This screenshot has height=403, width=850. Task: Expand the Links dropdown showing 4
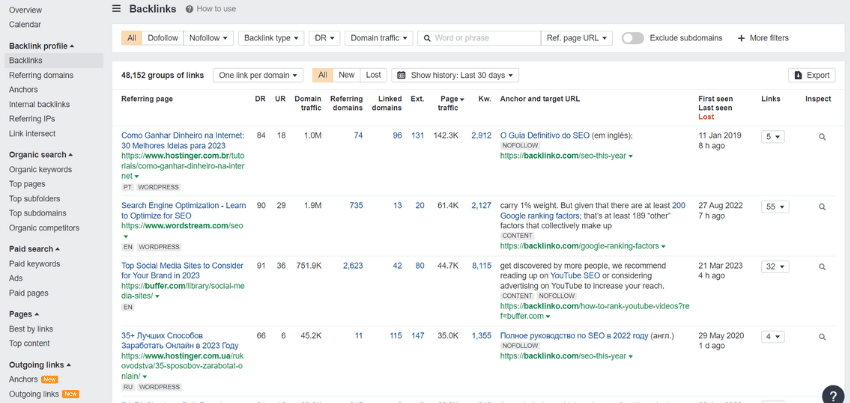point(772,337)
